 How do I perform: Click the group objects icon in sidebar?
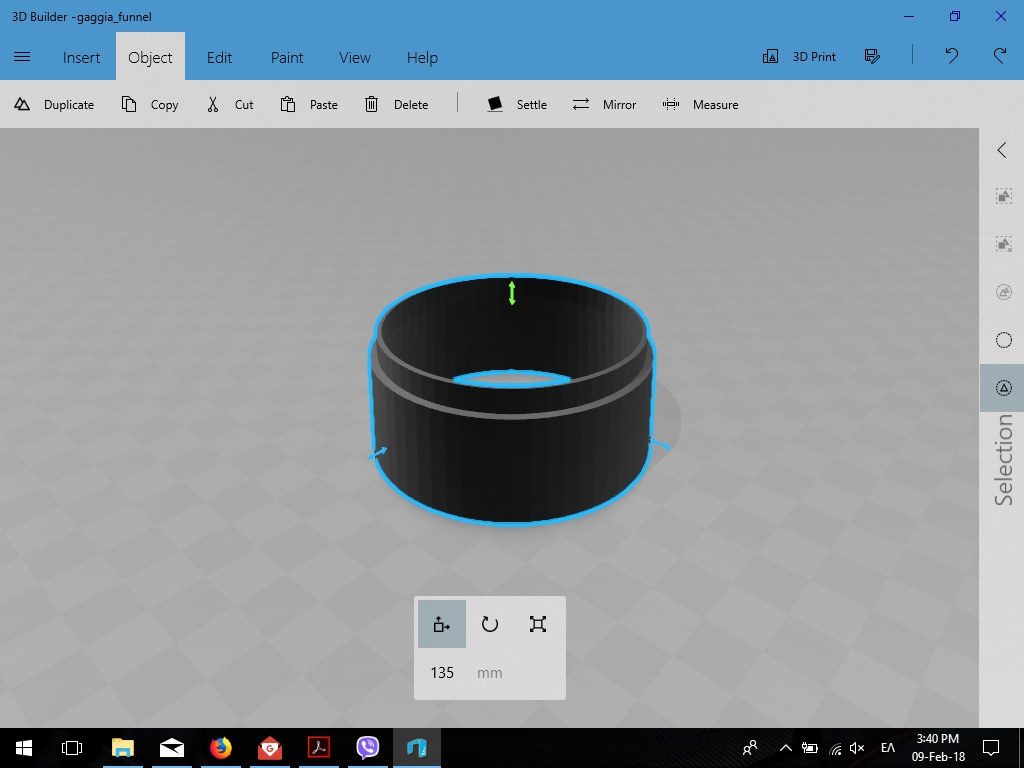(x=1004, y=197)
